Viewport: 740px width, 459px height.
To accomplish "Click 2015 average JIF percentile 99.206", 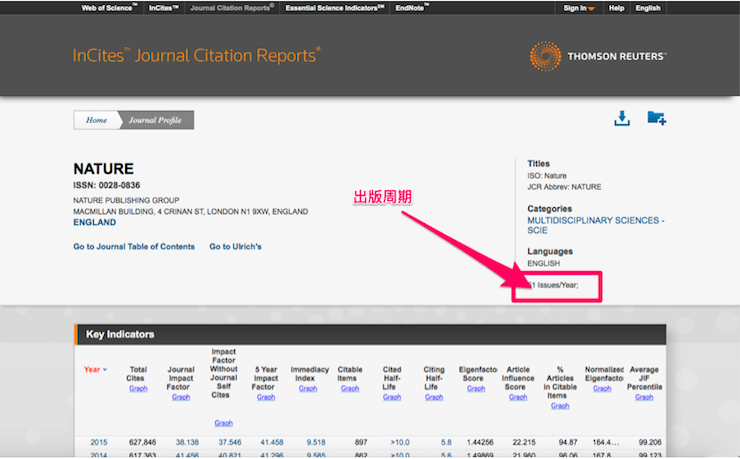I will click(650, 442).
